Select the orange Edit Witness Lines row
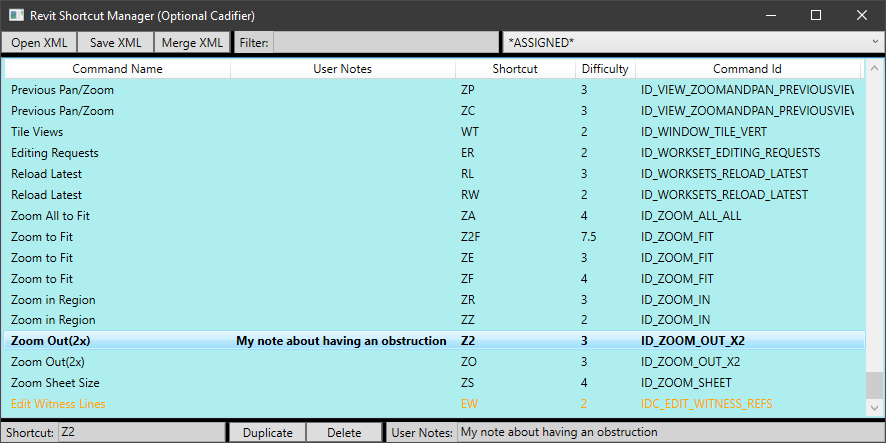 tap(435, 403)
